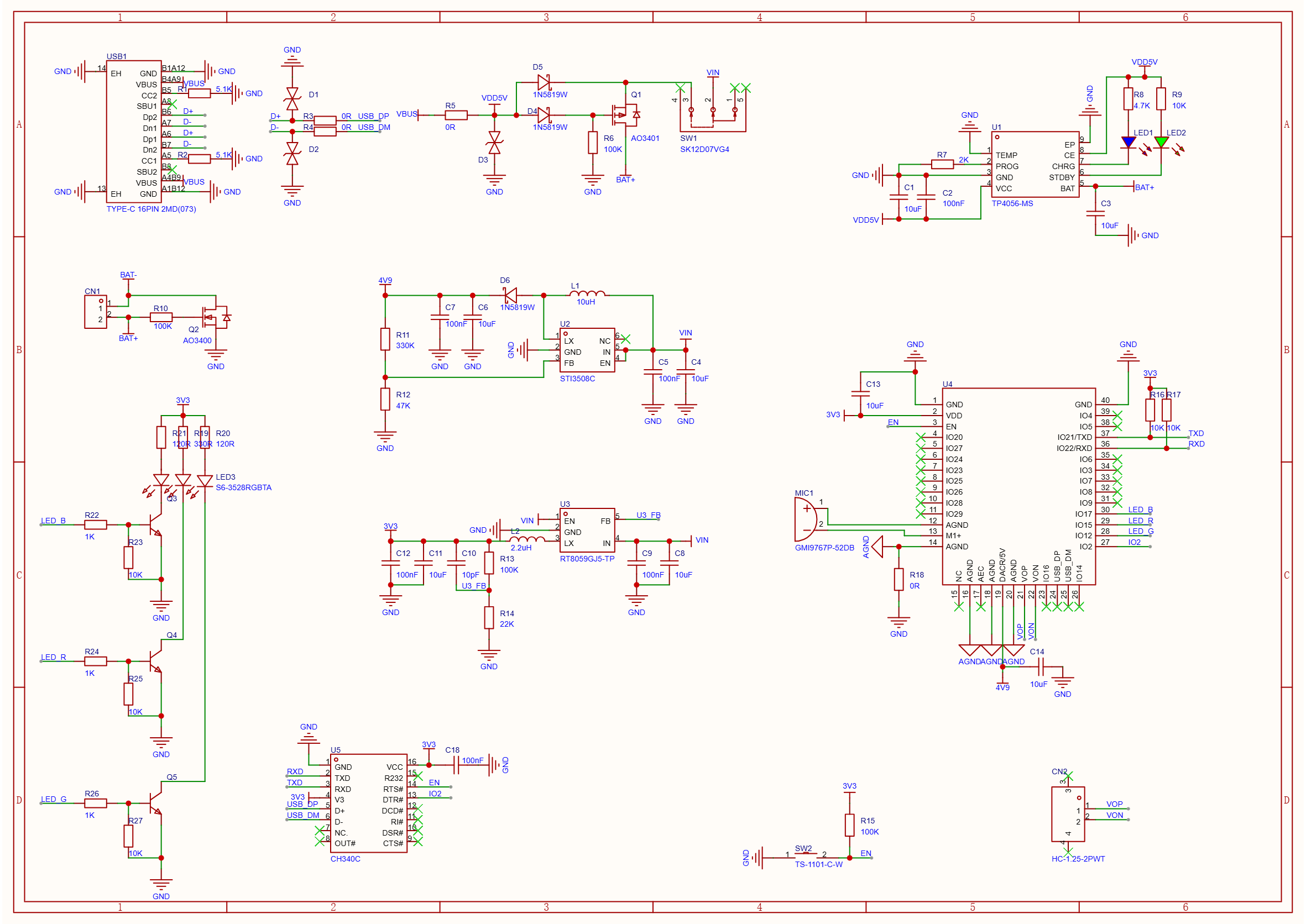Select the "RT8059GJ5-TP" part name text
The height and width of the screenshot is (924, 1306).
(587, 559)
